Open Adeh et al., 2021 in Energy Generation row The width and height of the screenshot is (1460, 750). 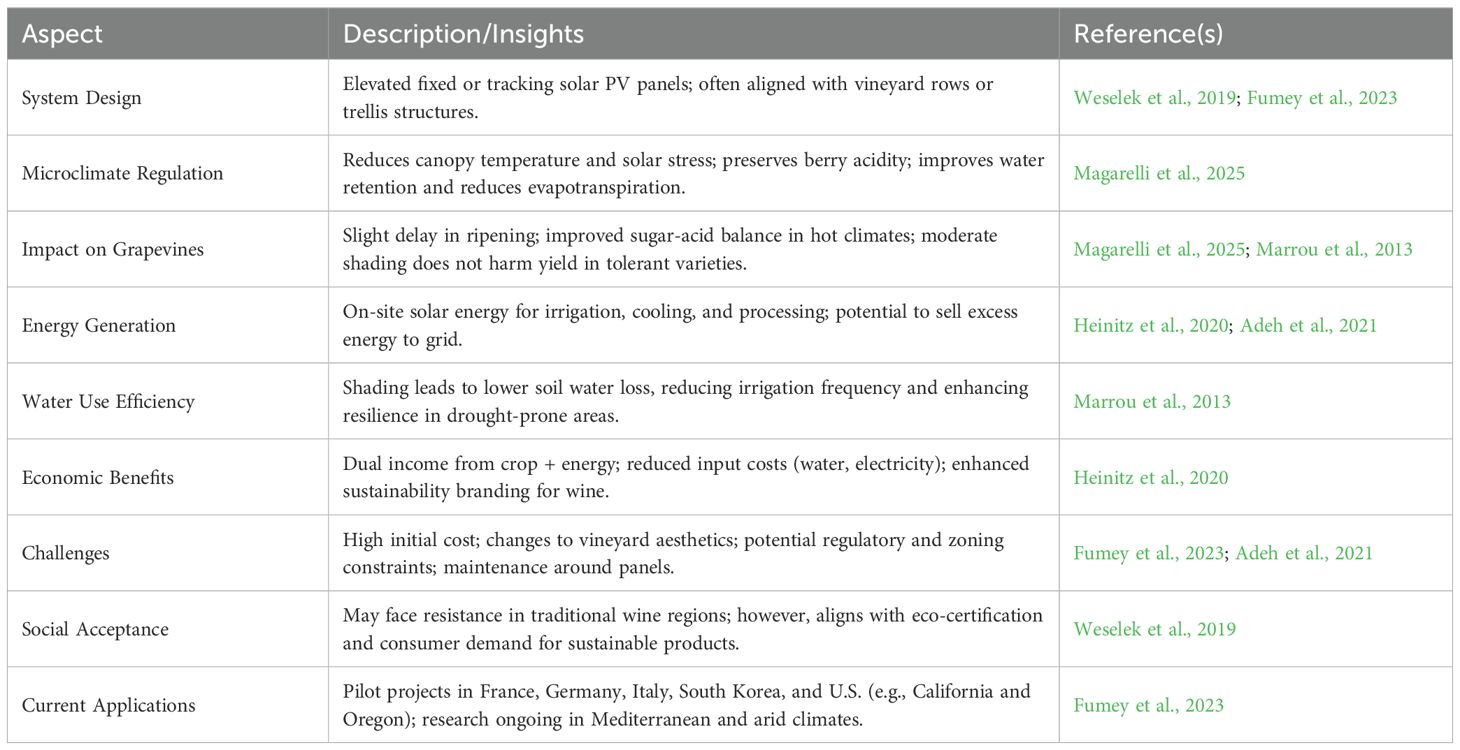point(1307,325)
